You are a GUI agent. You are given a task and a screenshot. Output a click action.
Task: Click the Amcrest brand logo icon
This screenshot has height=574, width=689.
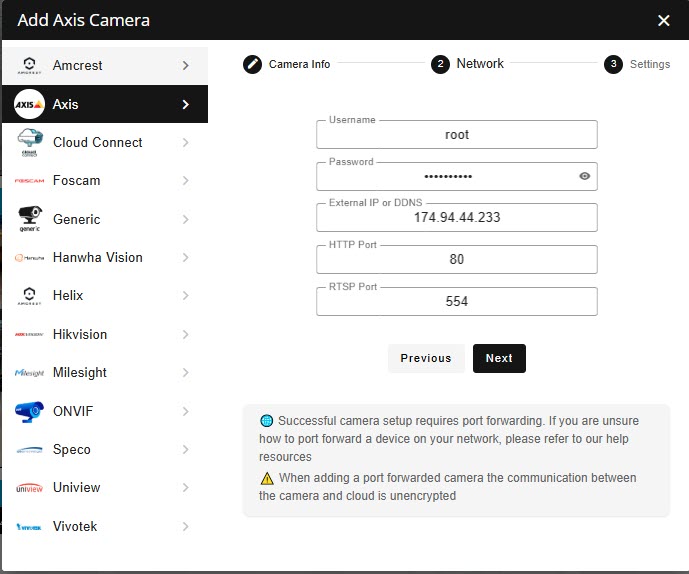[x=30, y=66]
